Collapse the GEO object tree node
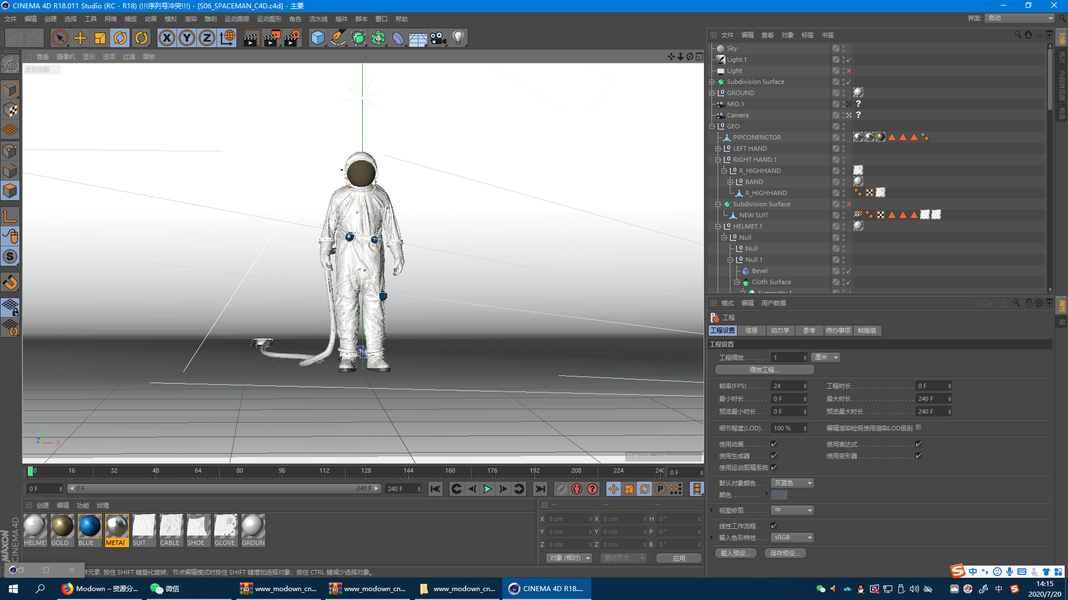Viewport: 1068px width, 600px height. 712,126
